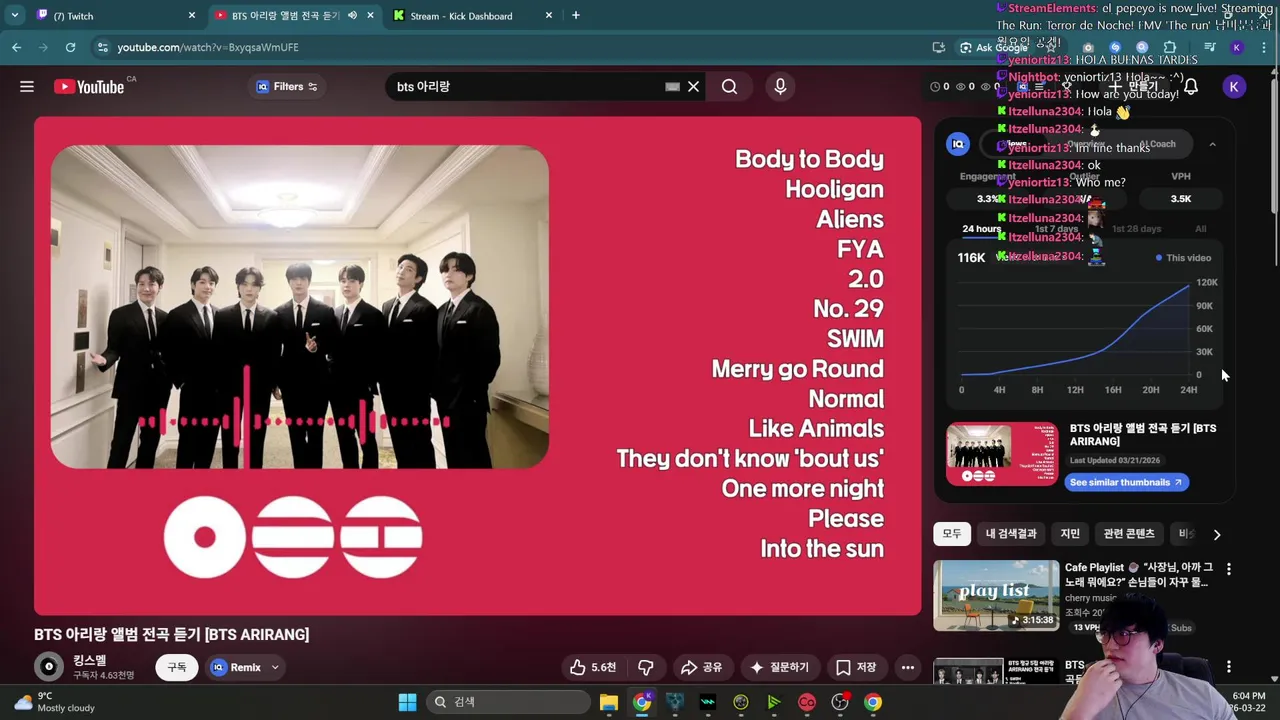1280x720 pixels.
Task: Select the 24 hours tab in vidIQ panel
Action: point(981,229)
